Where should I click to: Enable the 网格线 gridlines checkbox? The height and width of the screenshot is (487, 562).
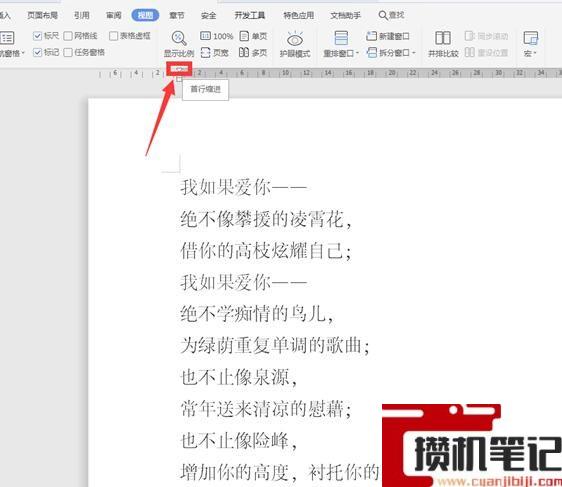point(68,35)
